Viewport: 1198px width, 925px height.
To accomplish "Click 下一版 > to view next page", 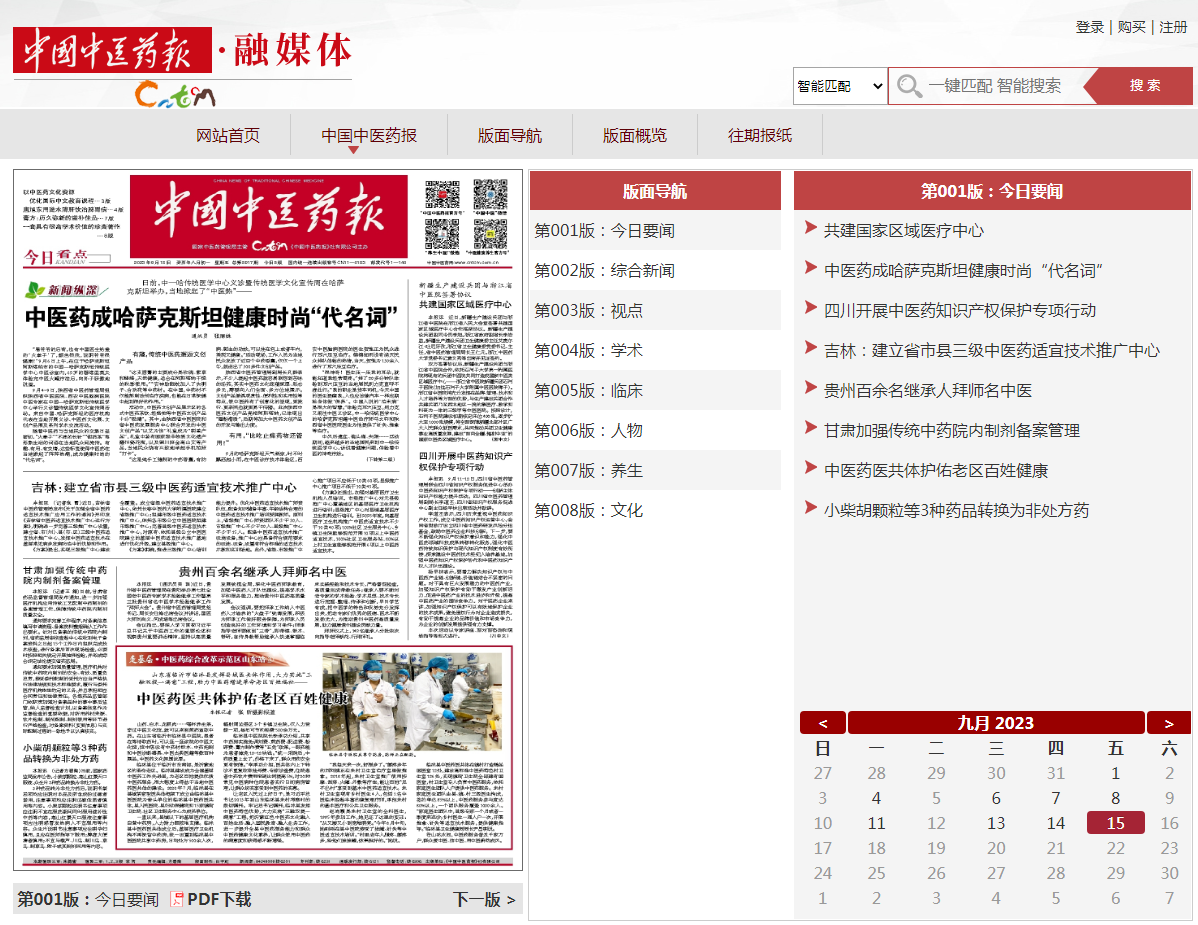I will pyautogui.click(x=484, y=899).
